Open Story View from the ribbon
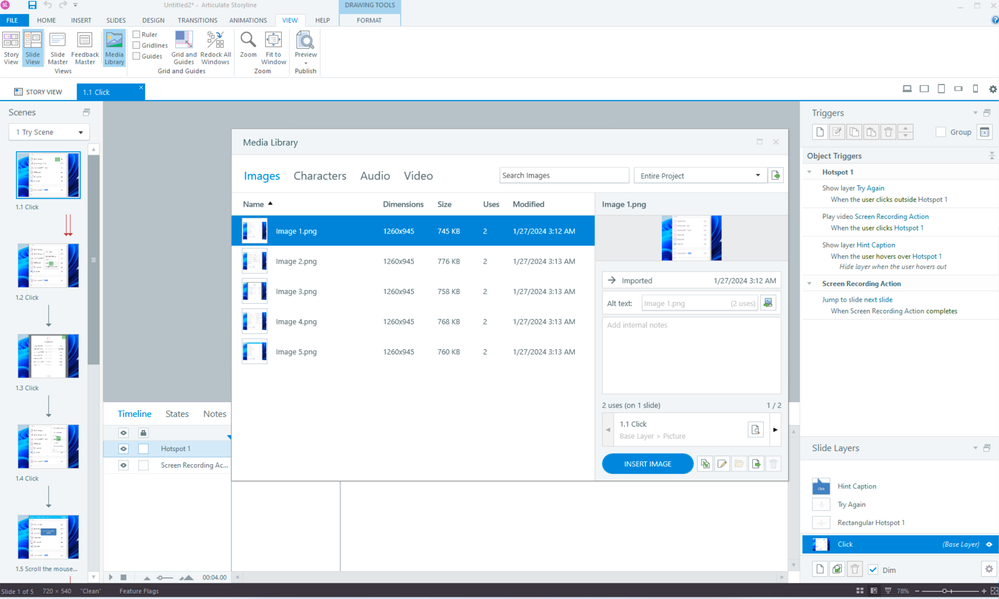The height and width of the screenshot is (599, 999). coord(11,47)
